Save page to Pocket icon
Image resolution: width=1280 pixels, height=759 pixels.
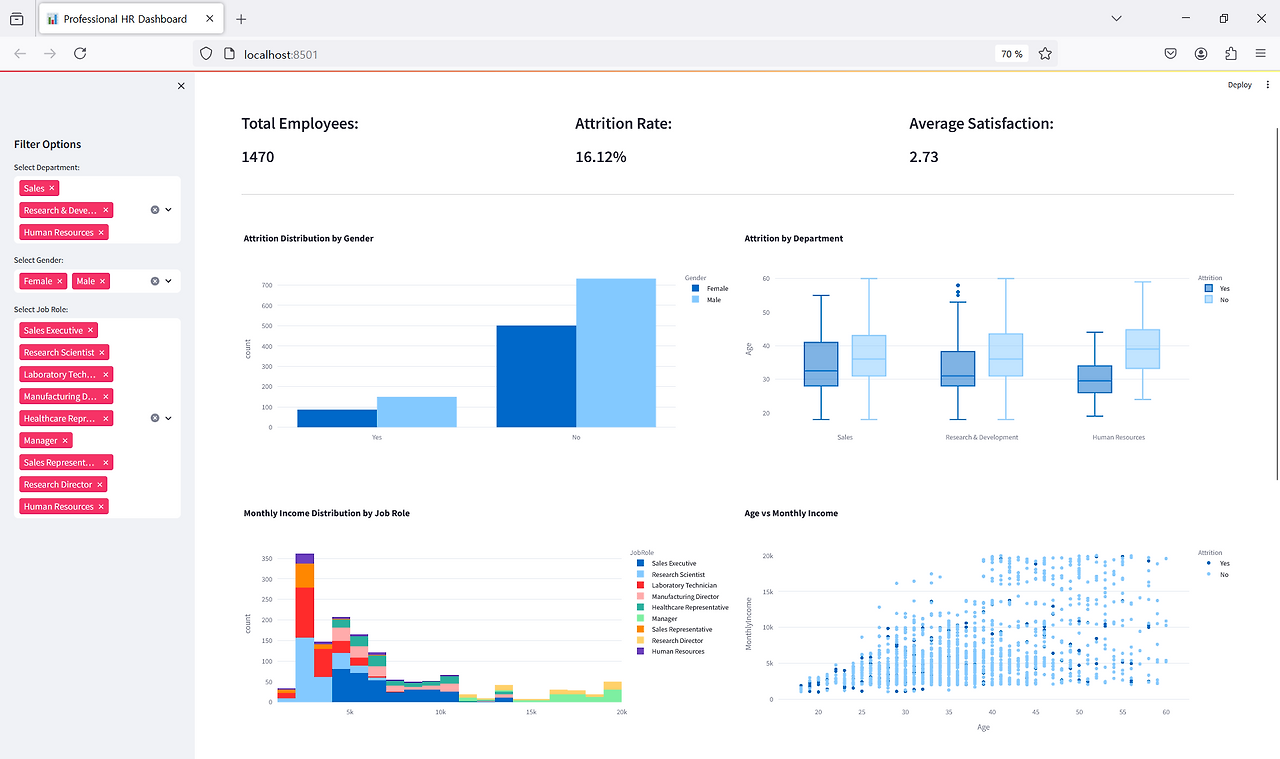1170,54
